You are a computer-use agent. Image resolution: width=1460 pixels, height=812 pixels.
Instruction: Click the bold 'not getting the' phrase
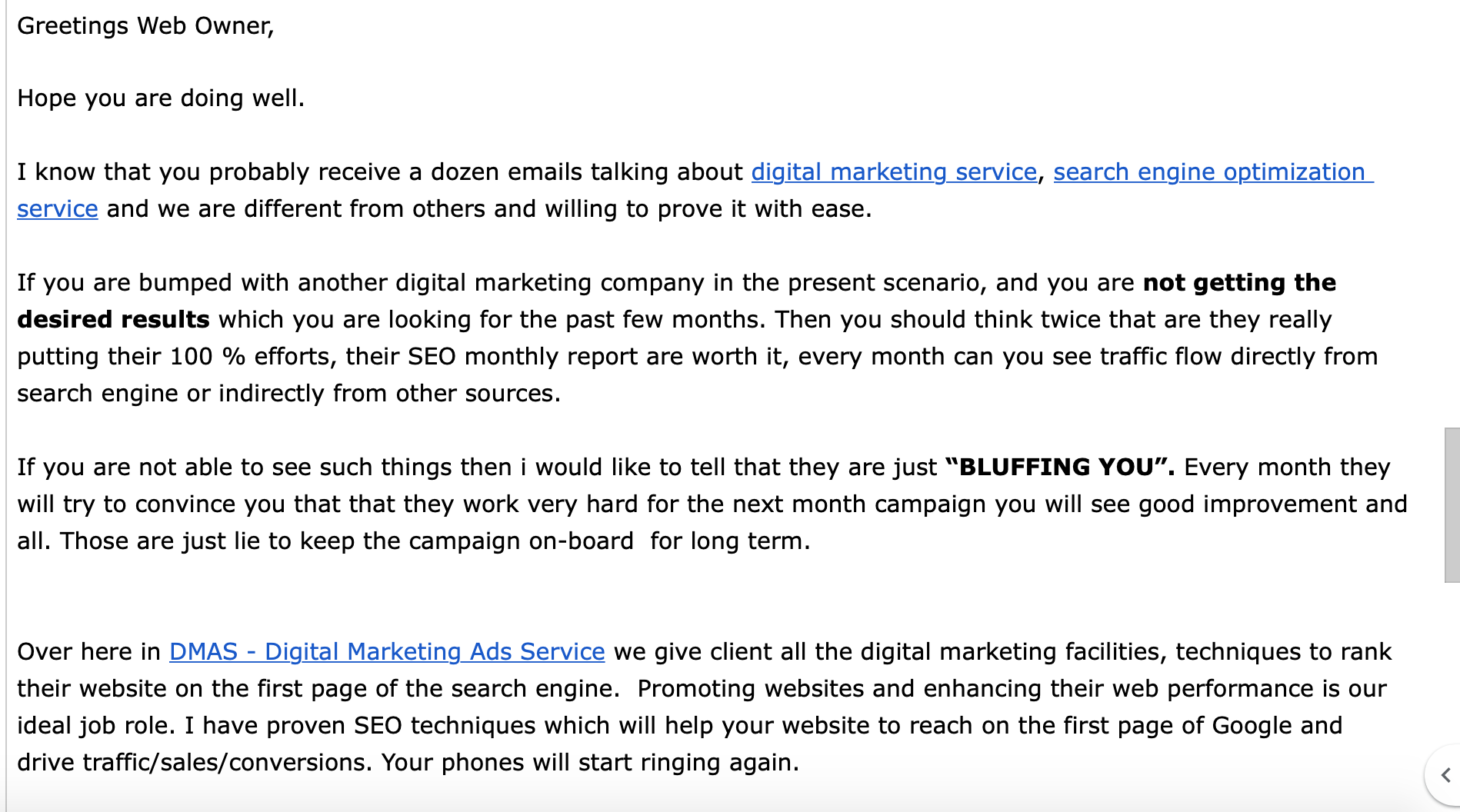tap(1239, 283)
